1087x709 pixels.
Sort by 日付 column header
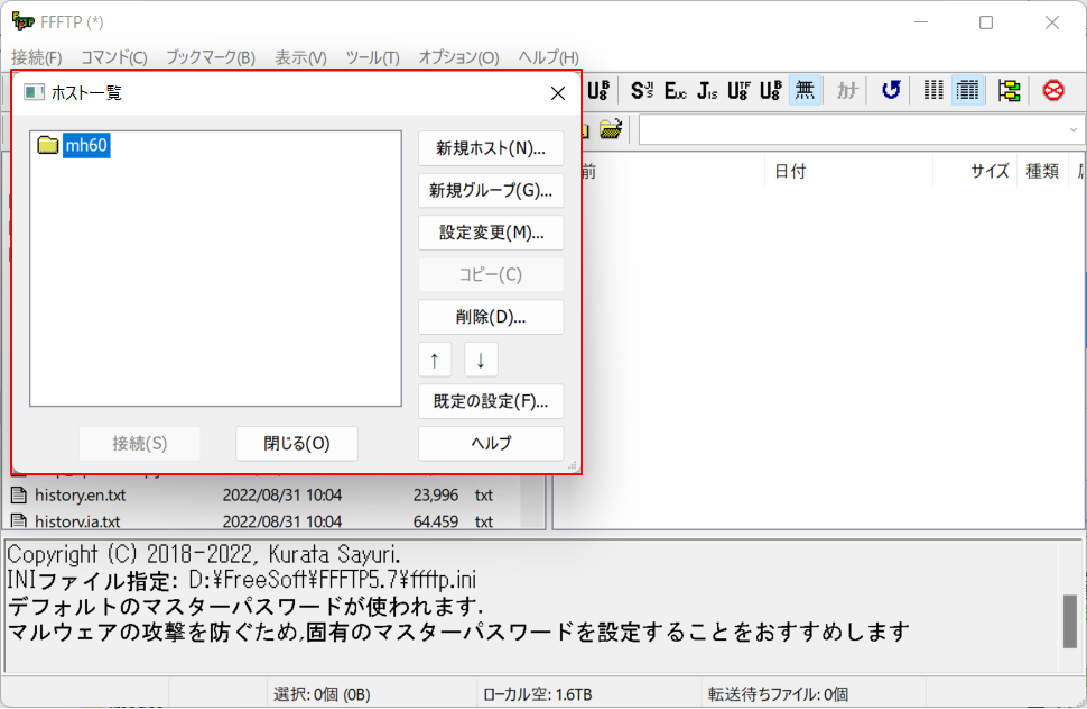click(x=849, y=171)
